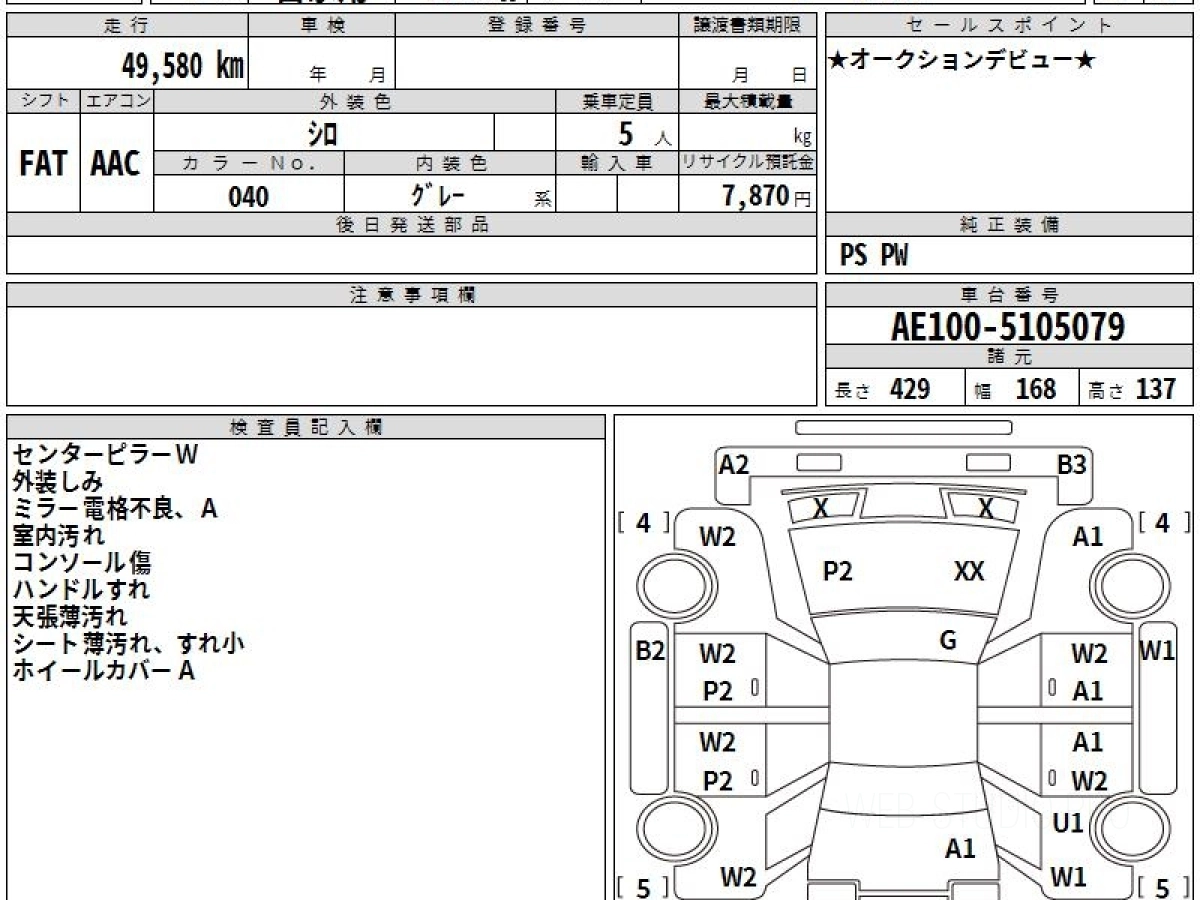Select the XX mark on the hood
1200x900 pixels.
pyautogui.click(x=969, y=571)
